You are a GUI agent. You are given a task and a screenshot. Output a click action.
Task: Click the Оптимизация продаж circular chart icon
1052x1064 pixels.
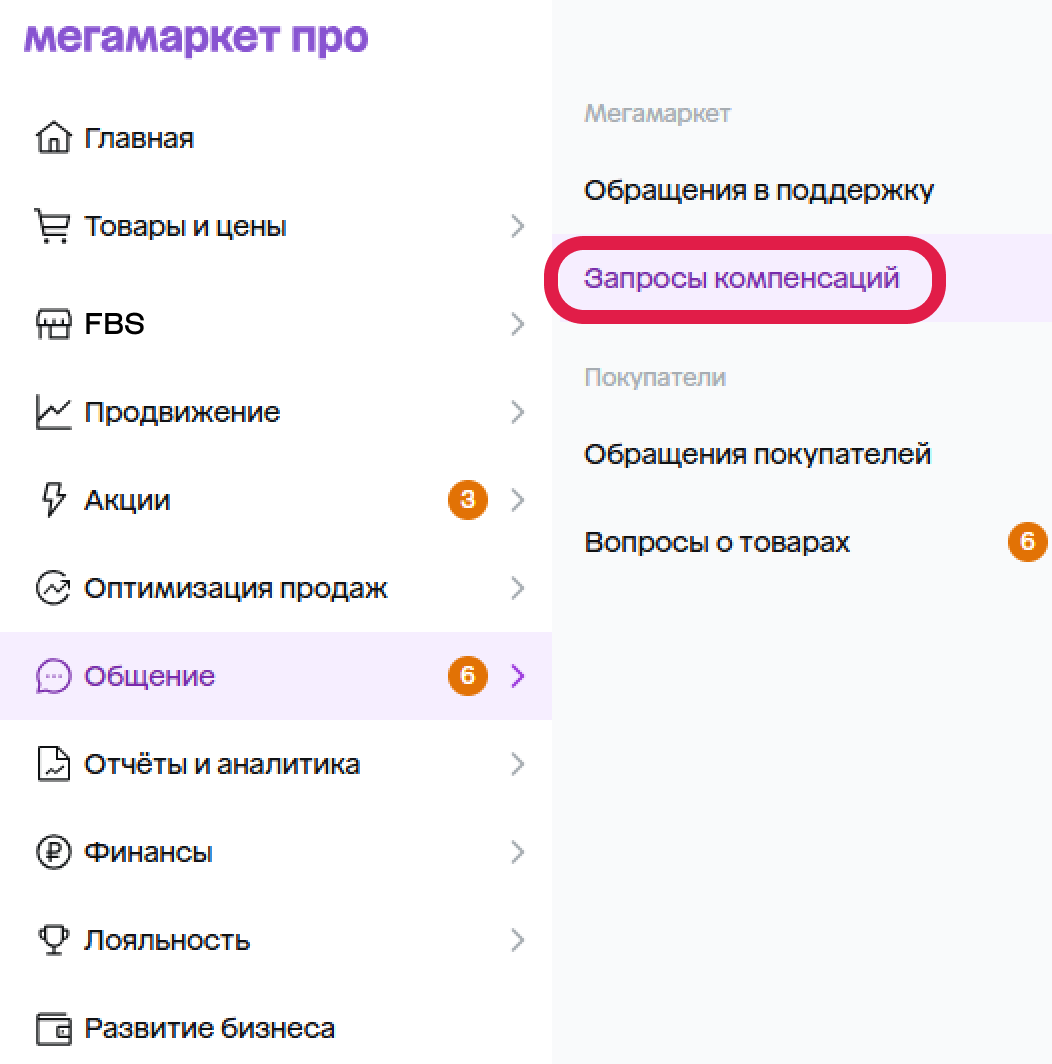[54, 588]
